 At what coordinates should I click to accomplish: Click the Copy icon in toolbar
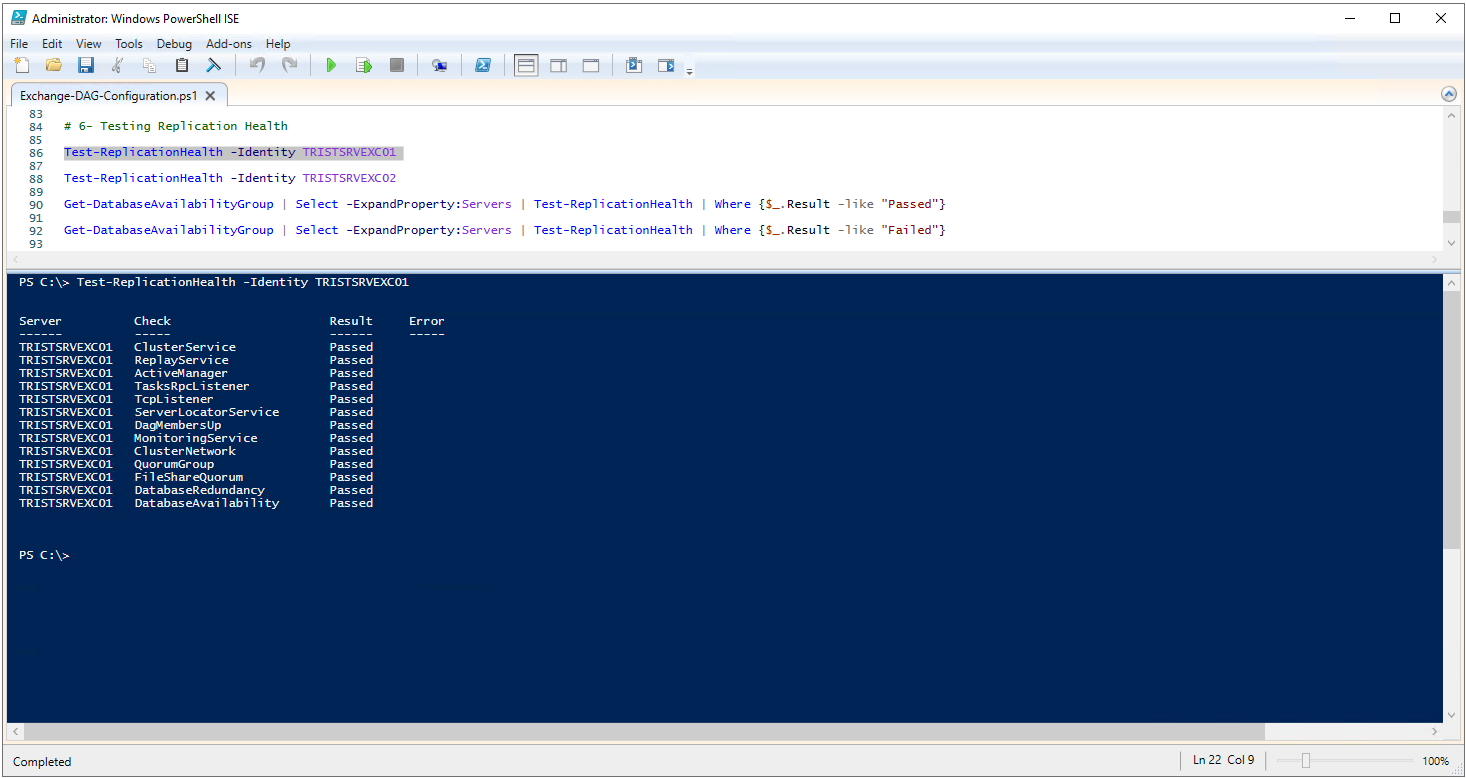[x=150, y=65]
